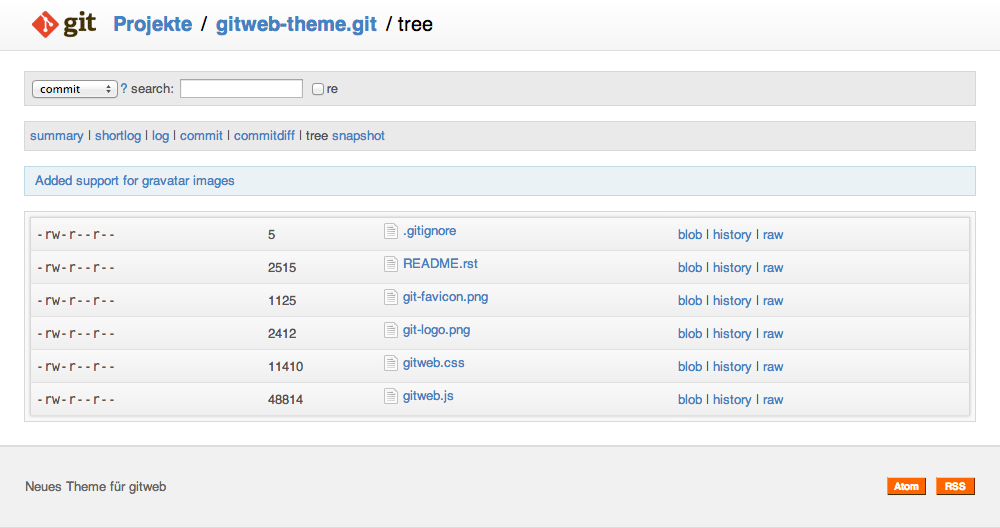Click the RSS feed button
The width and height of the screenshot is (1000, 528).
pos(955,486)
